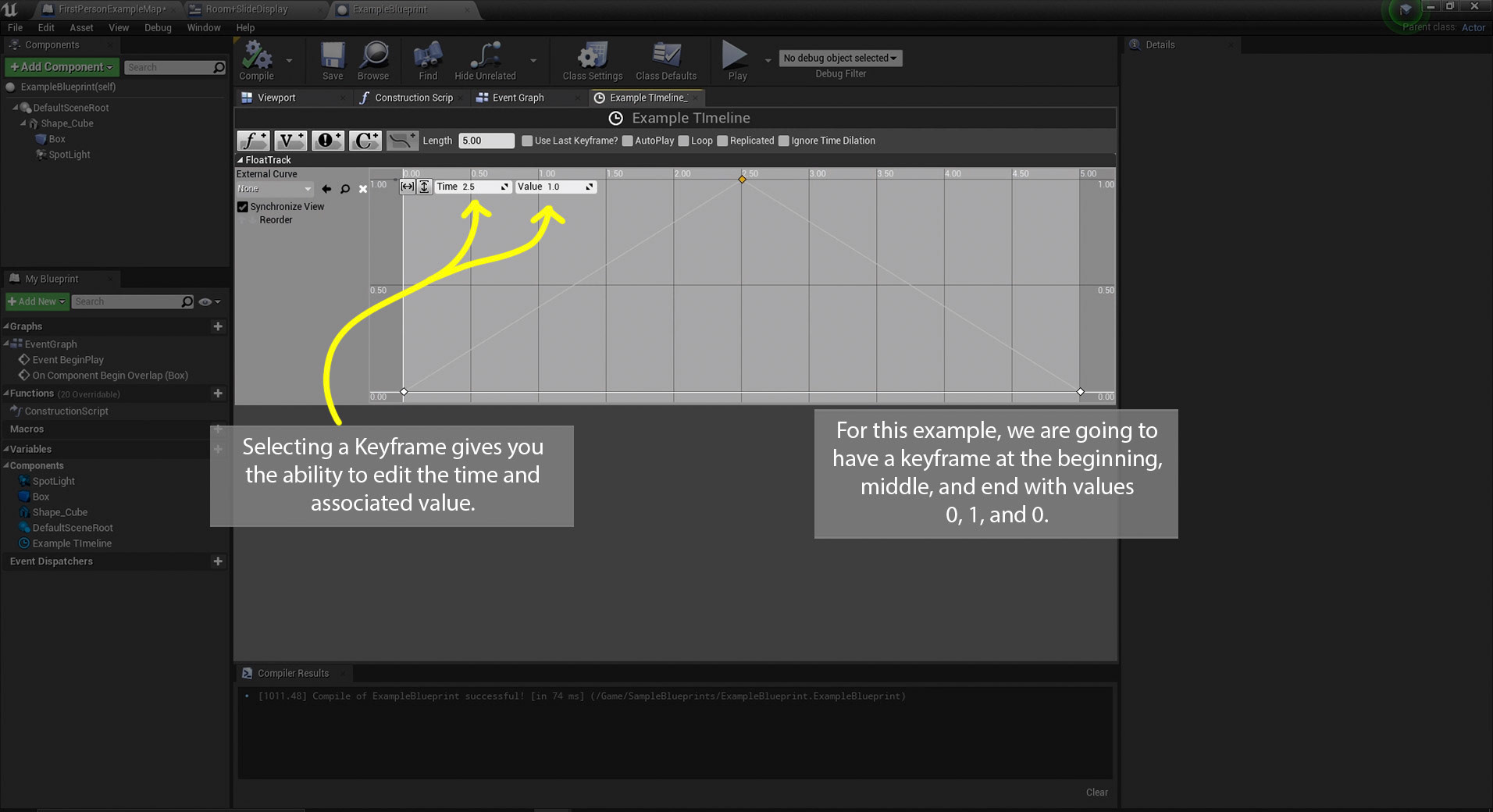Add a new function with plus icon

218,394
